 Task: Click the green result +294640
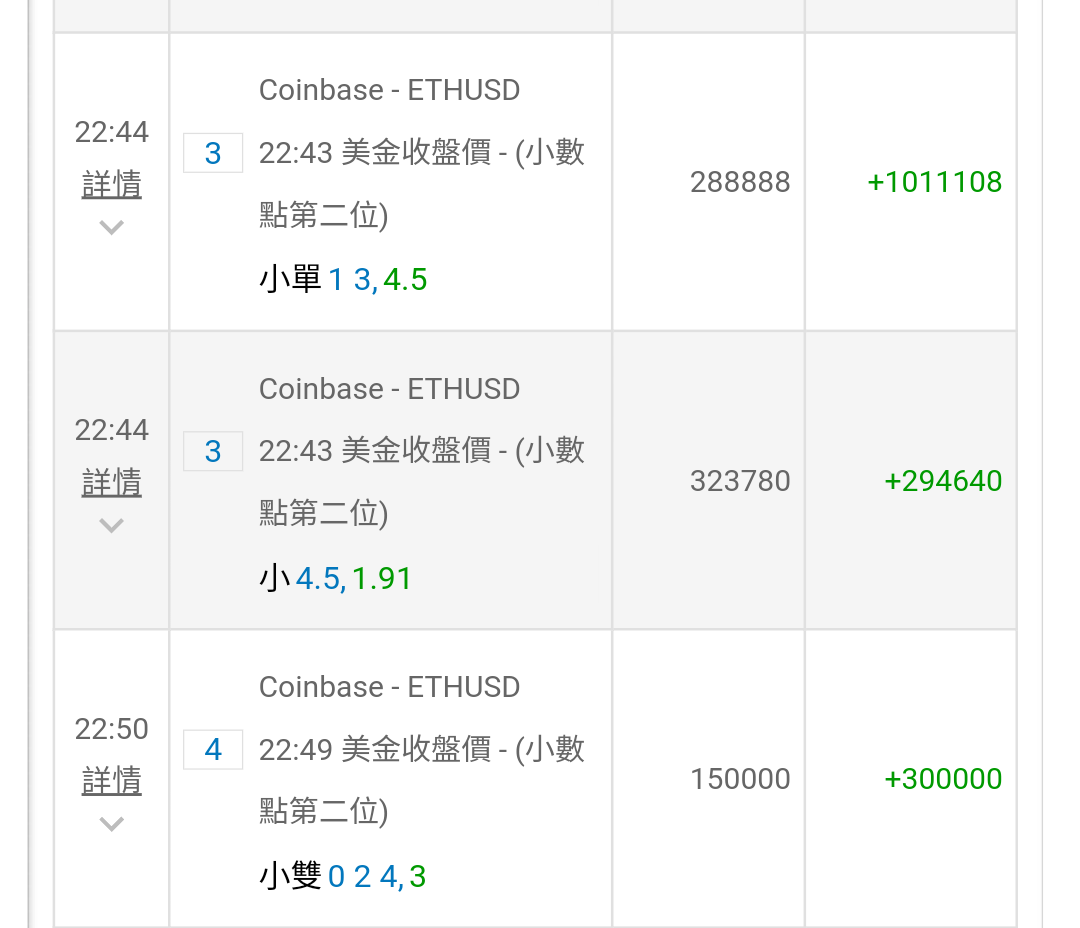(943, 481)
